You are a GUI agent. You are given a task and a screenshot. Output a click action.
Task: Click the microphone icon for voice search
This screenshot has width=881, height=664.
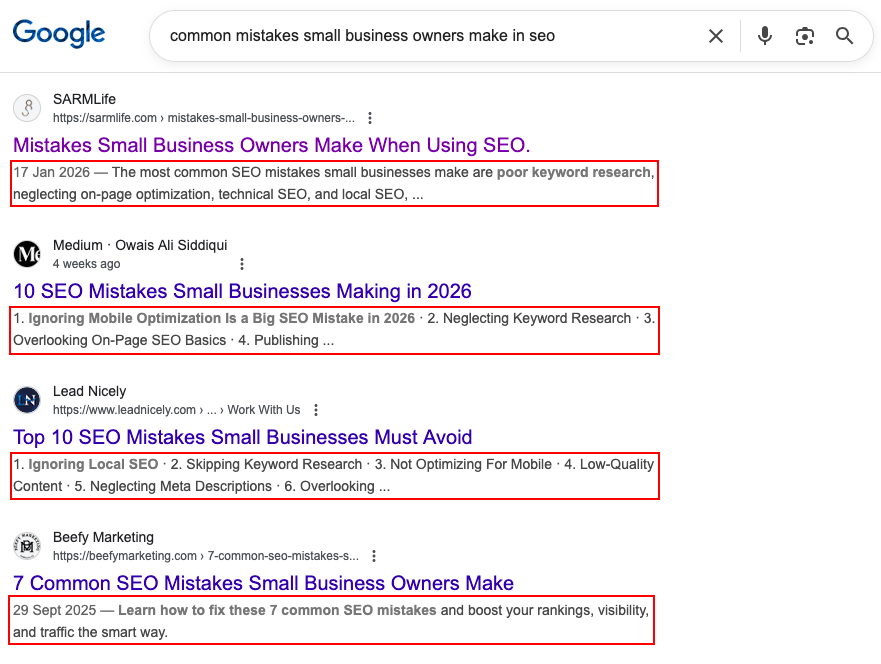(764, 35)
